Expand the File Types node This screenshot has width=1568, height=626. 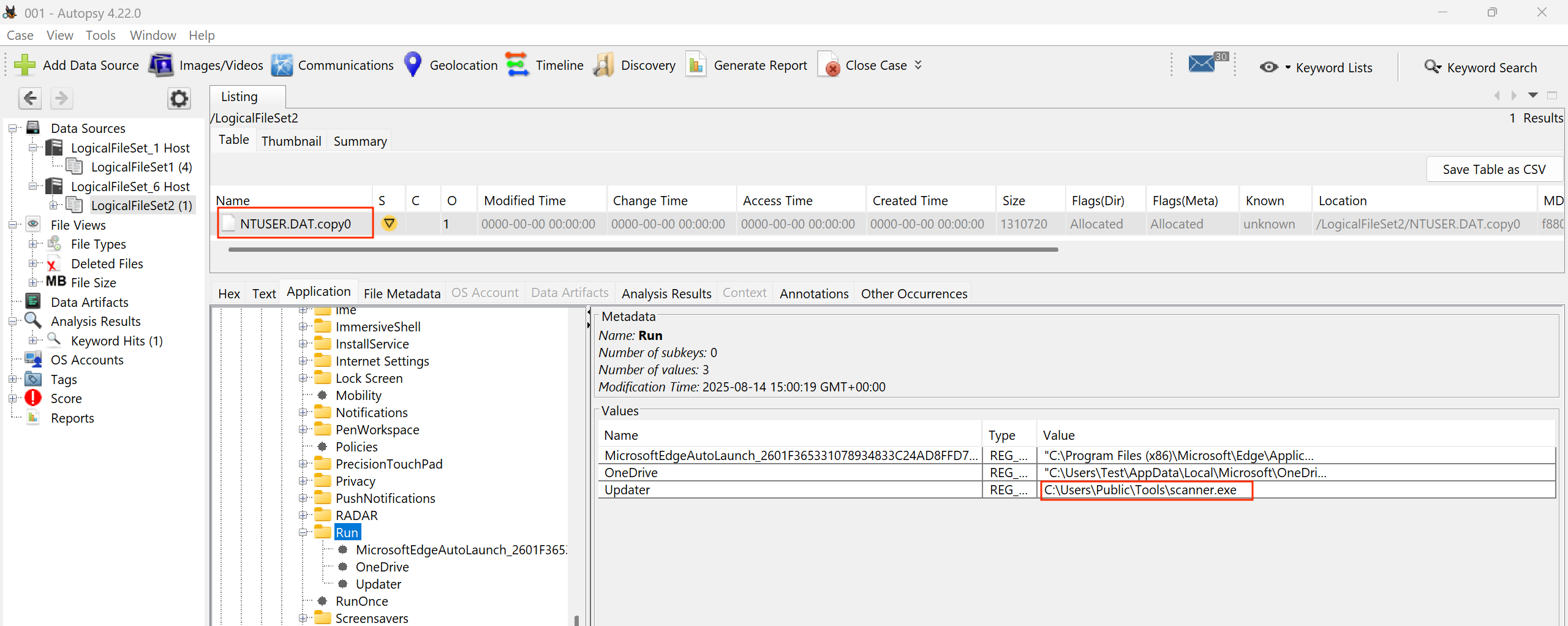[x=33, y=244]
